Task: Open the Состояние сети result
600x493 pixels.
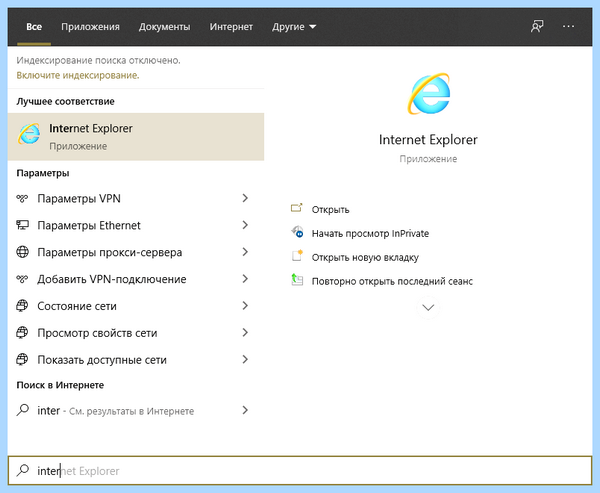Action: [136, 306]
